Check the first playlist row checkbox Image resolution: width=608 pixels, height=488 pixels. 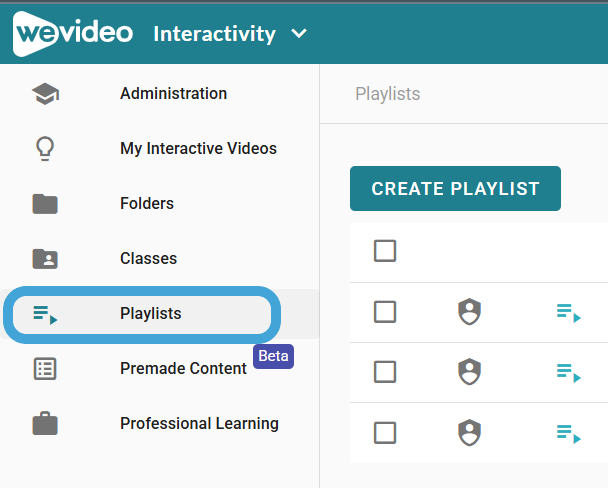coord(385,312)
